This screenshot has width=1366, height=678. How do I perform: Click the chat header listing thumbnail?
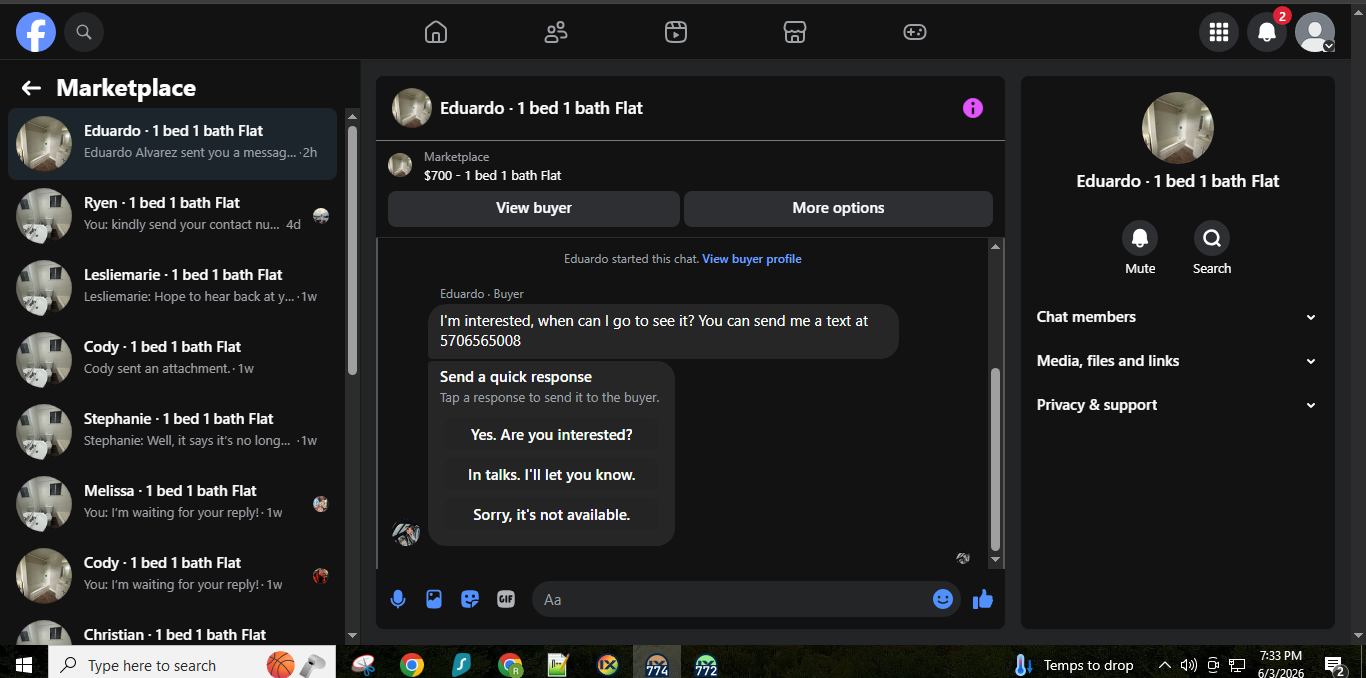412,108
